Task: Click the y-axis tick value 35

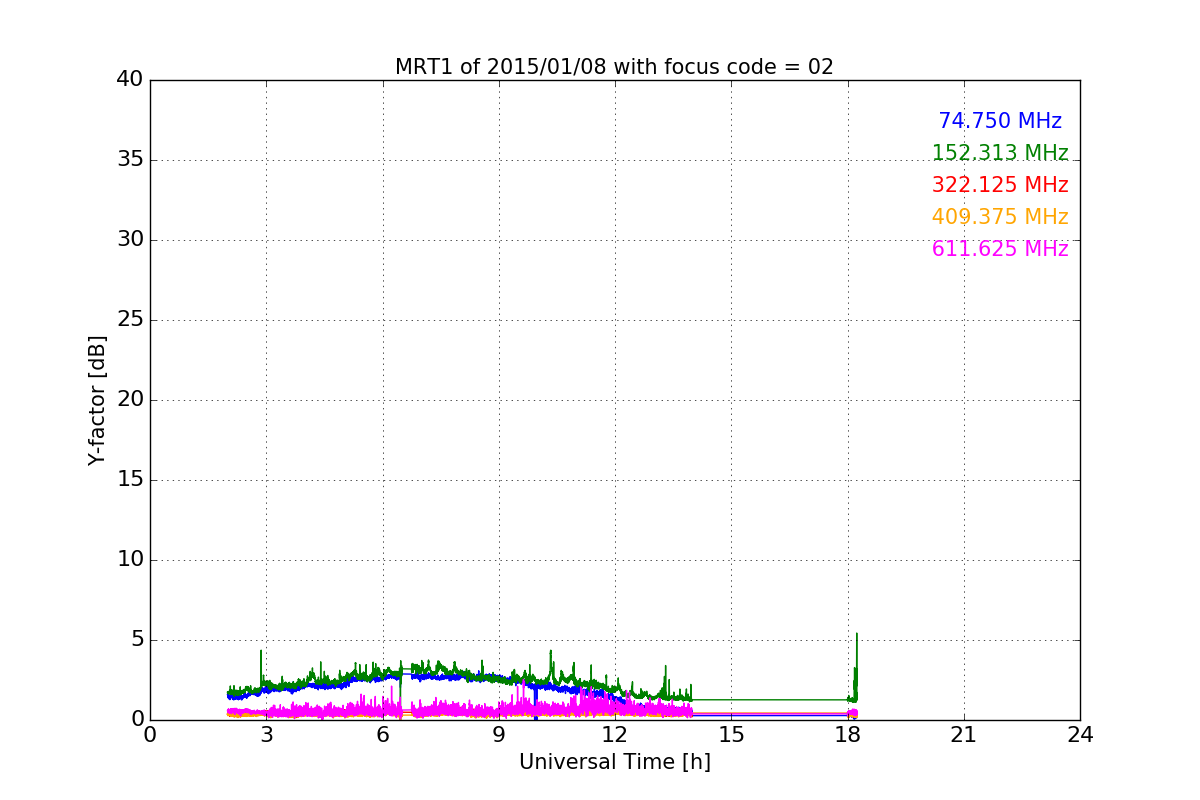Action: pyautogui.click(x=129, y=160)
